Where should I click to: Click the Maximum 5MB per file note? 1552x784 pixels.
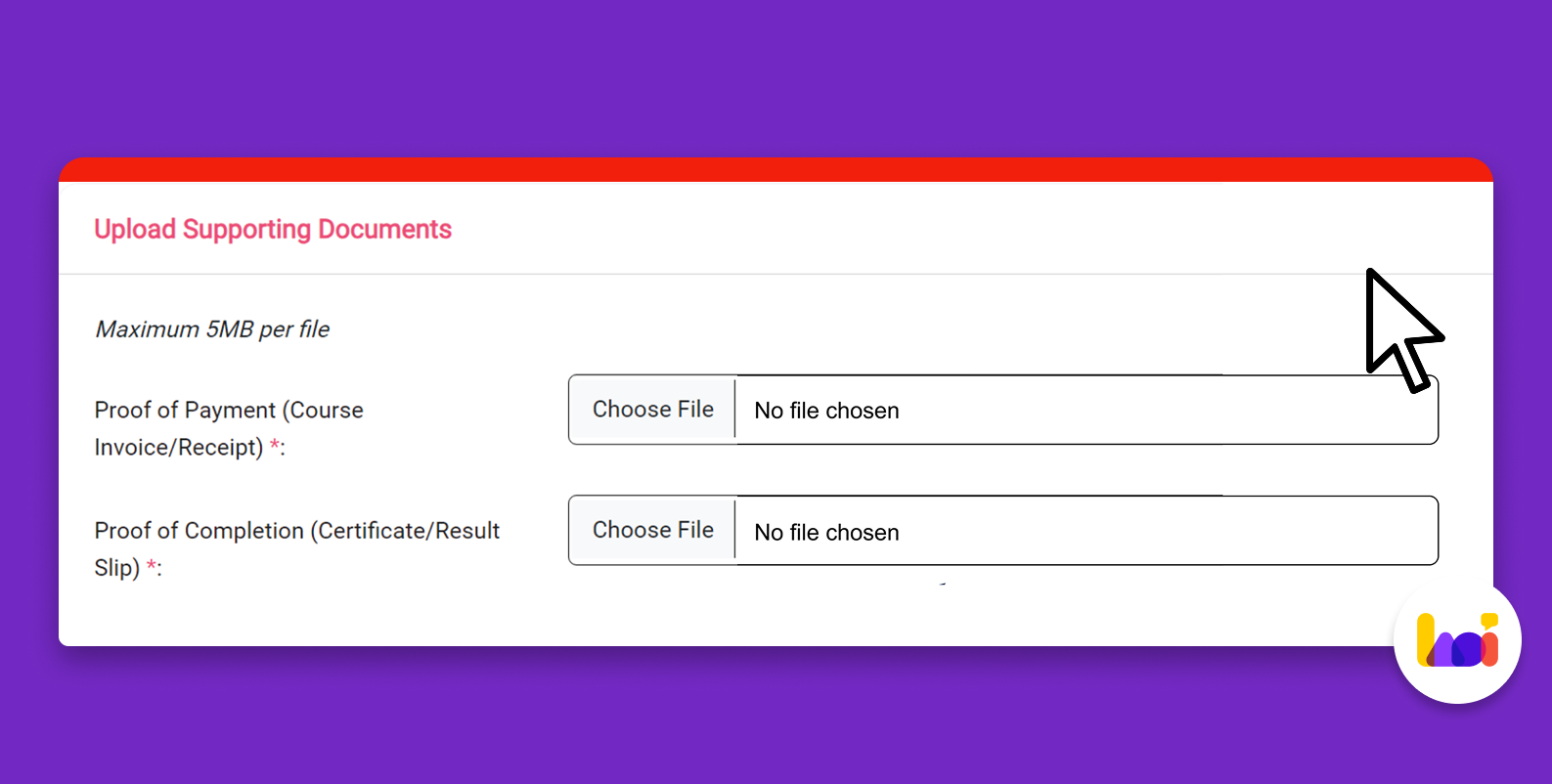[x=212, y=329]
